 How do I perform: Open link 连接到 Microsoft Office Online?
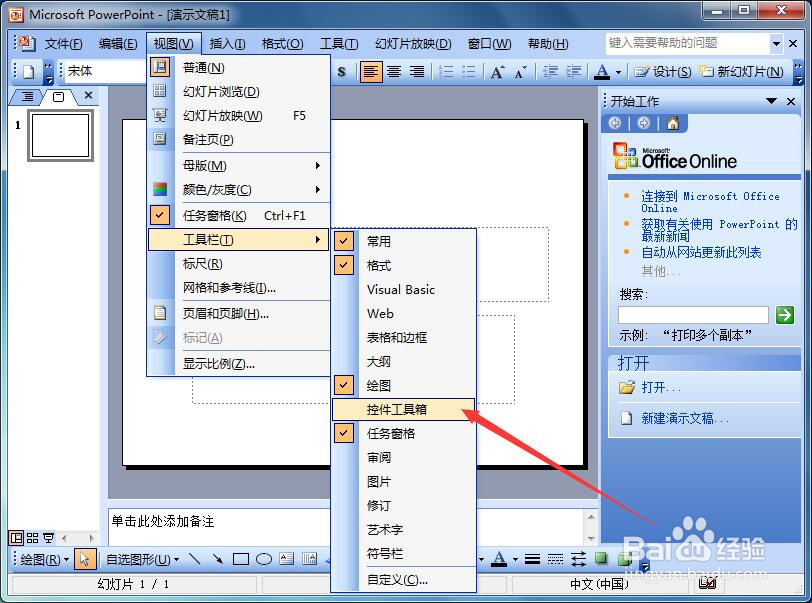(x=710, y=202)
